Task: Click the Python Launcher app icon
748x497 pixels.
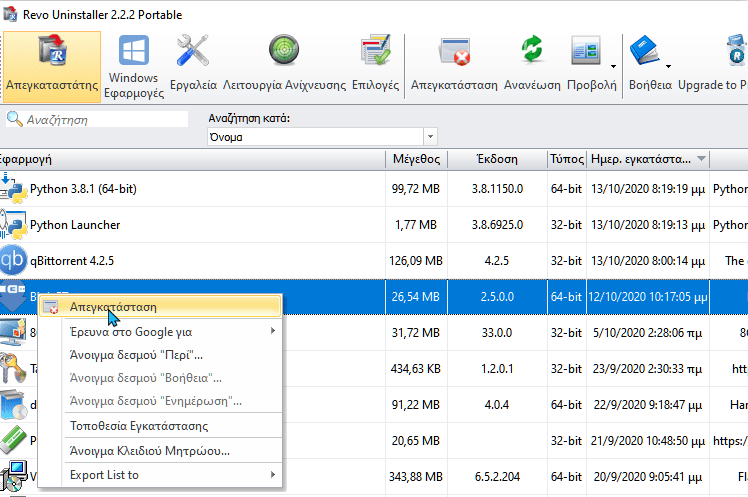Action: 14,225
